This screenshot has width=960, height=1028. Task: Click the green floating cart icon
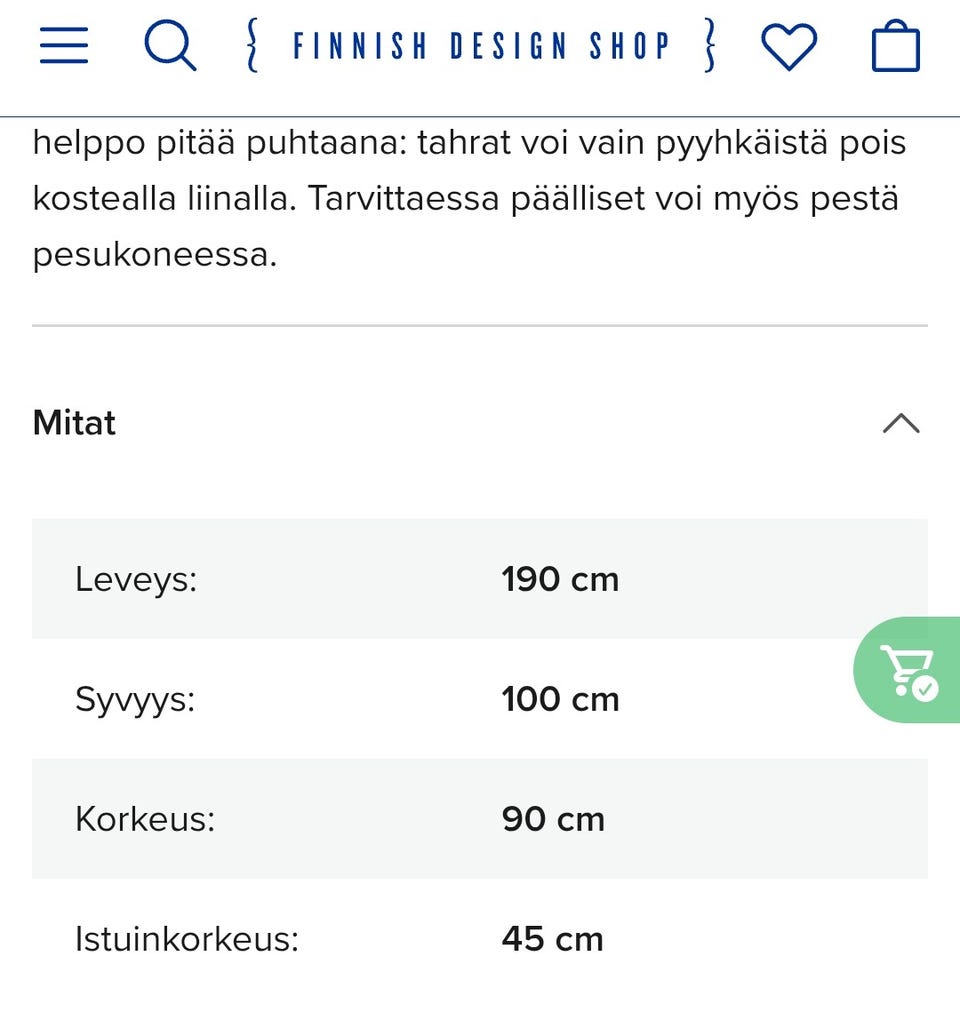pyautogui.click(x=905, y=668)
